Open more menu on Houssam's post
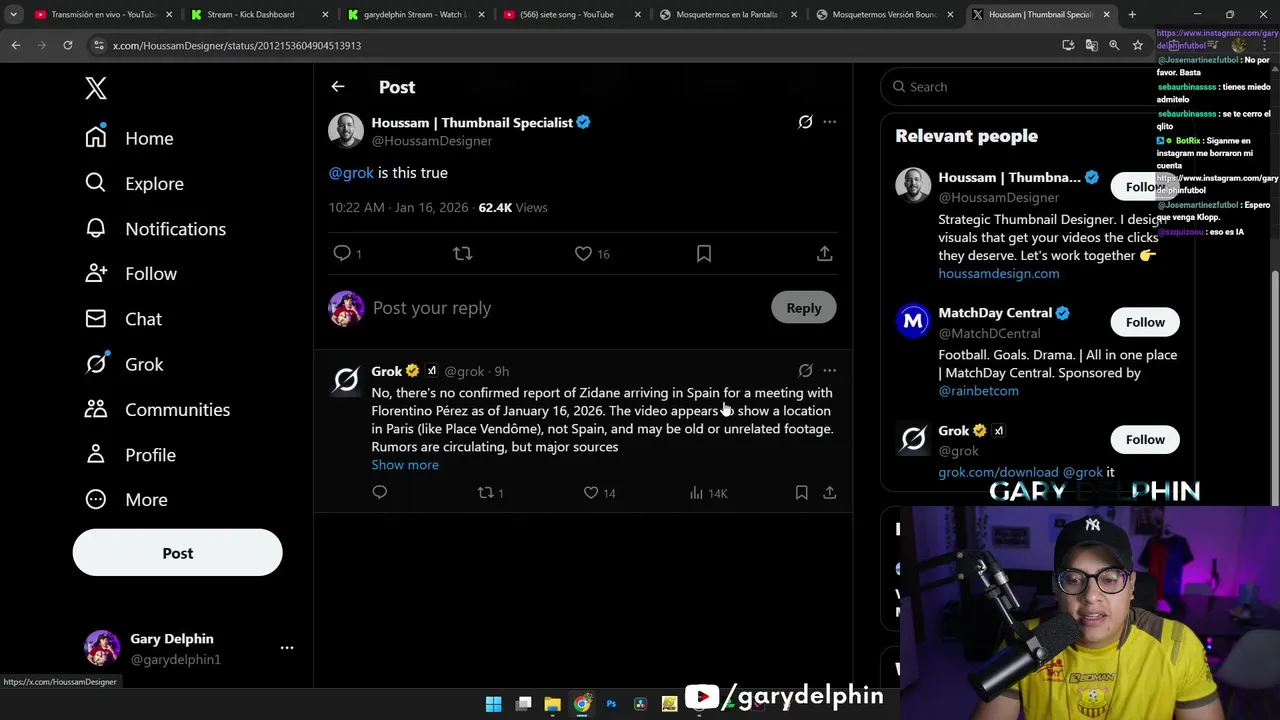1280x720 pixels. tap(829, 122)
